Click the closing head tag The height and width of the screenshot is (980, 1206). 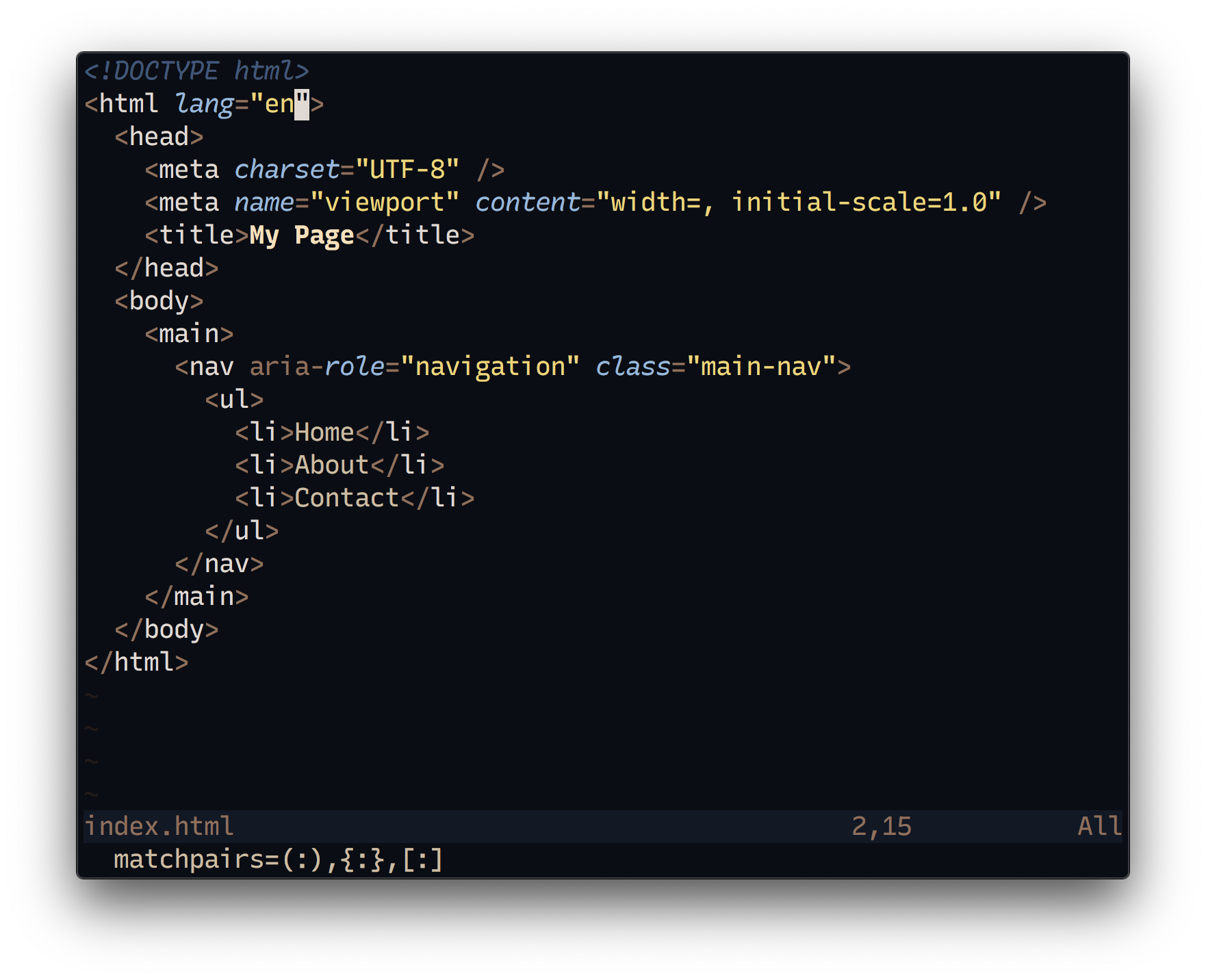coord(166,268)
